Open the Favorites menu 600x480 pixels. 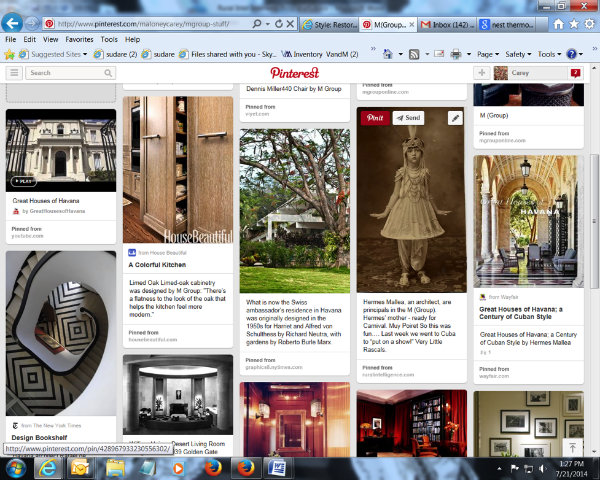point(79,39)
